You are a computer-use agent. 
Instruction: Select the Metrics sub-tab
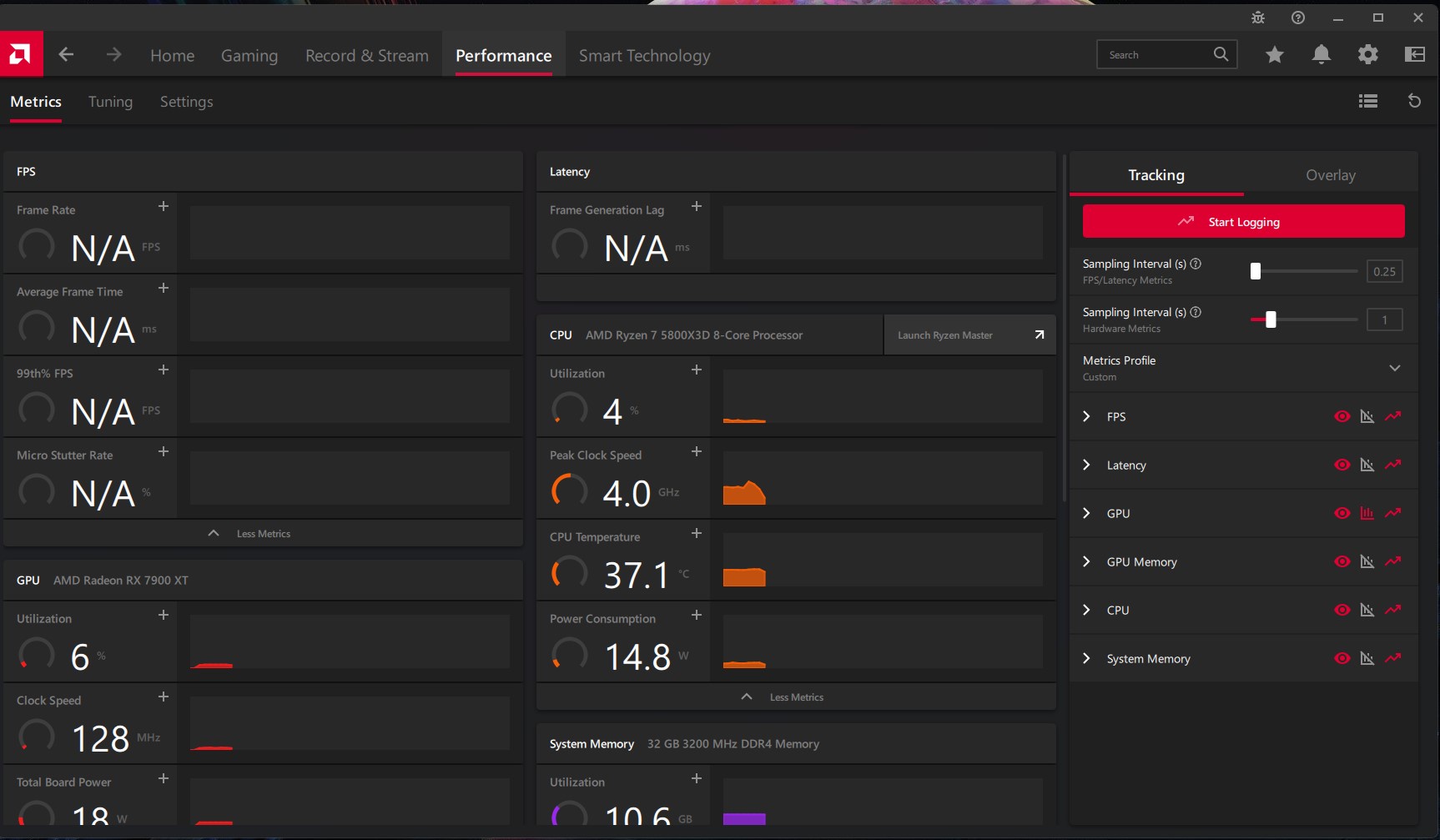click(x=36, y=102)
